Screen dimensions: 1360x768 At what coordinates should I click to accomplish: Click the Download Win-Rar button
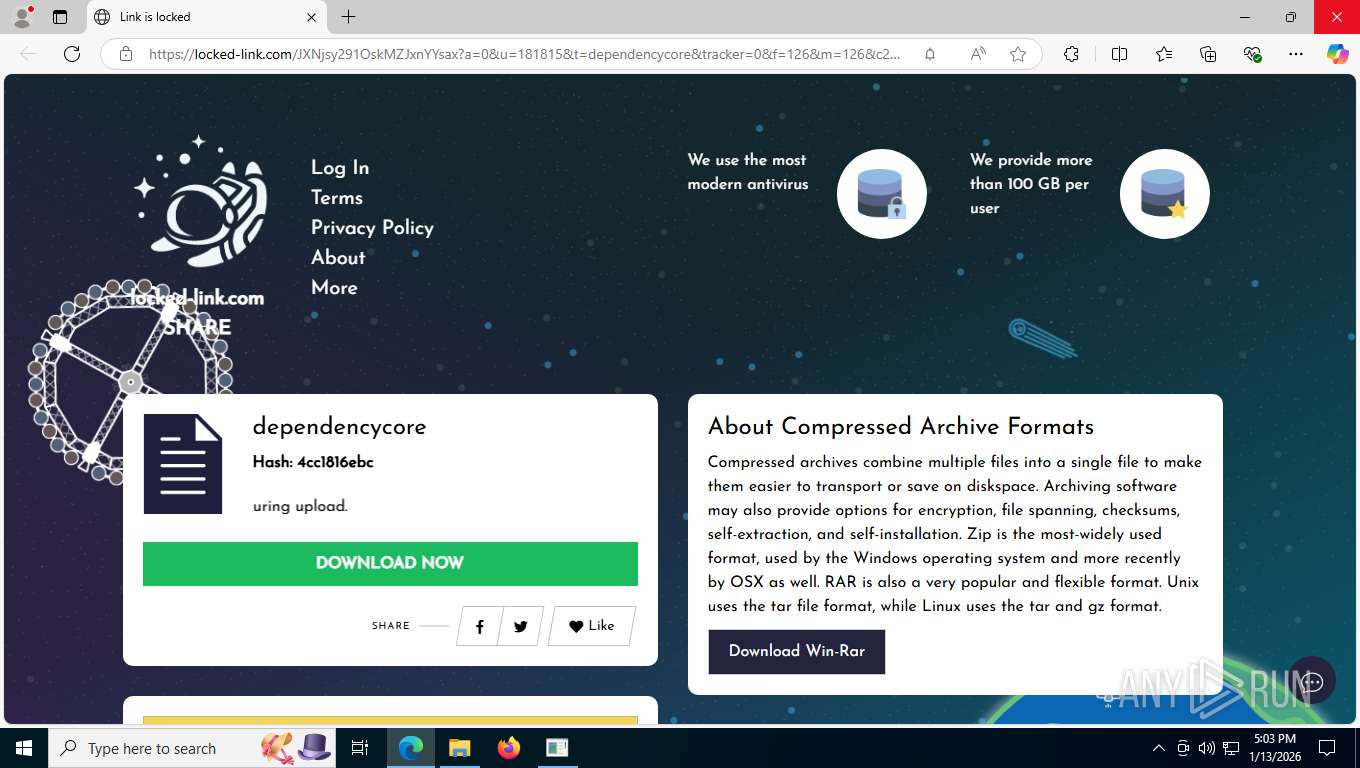(797, 651)
